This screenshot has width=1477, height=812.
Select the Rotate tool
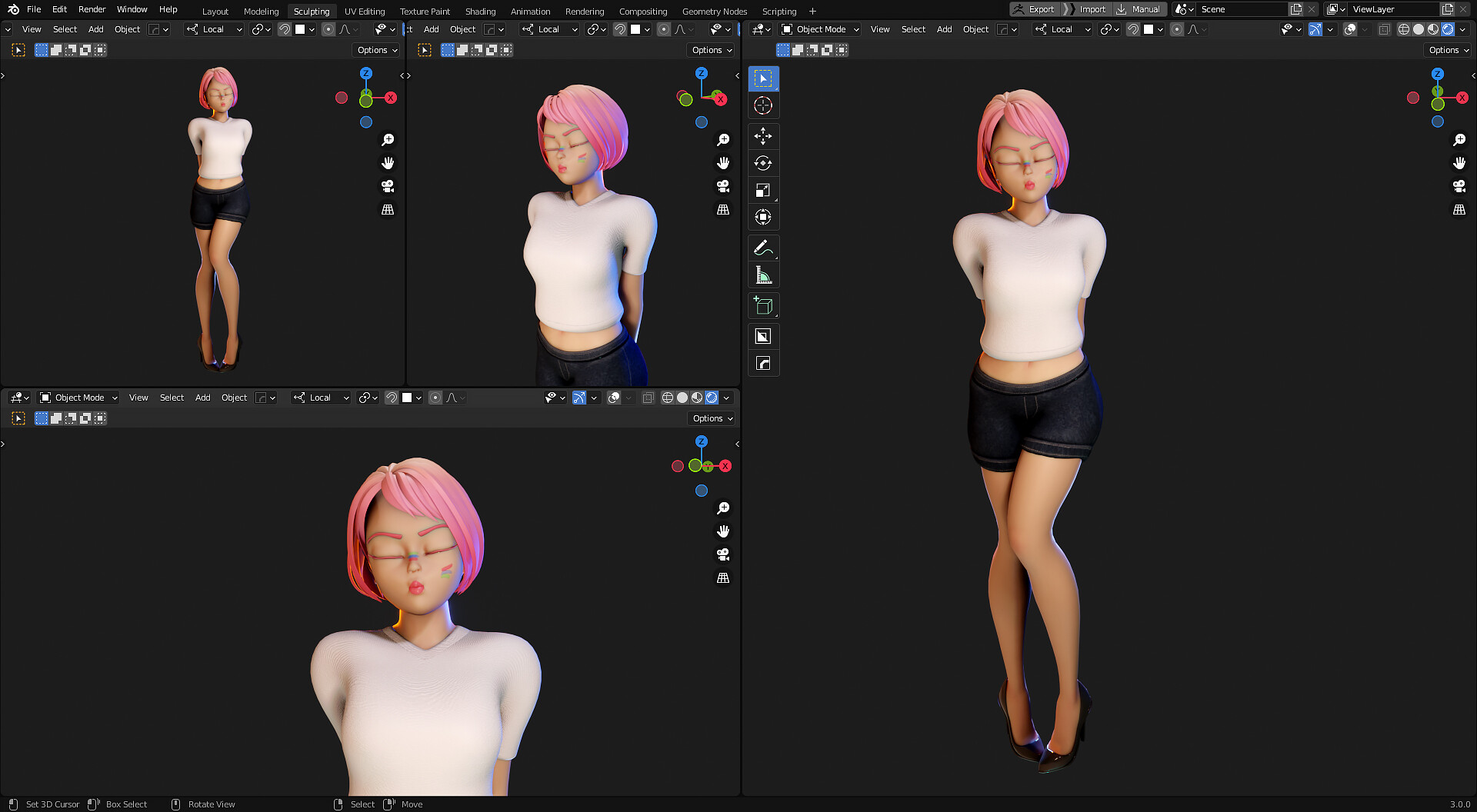[x=763, y=163]
